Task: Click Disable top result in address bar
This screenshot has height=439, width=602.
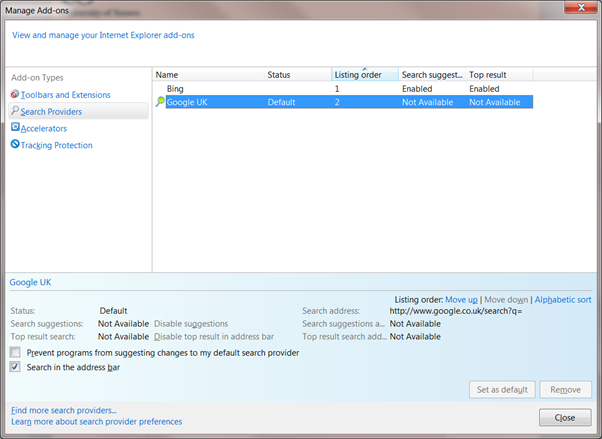Action: click(214, 337)
